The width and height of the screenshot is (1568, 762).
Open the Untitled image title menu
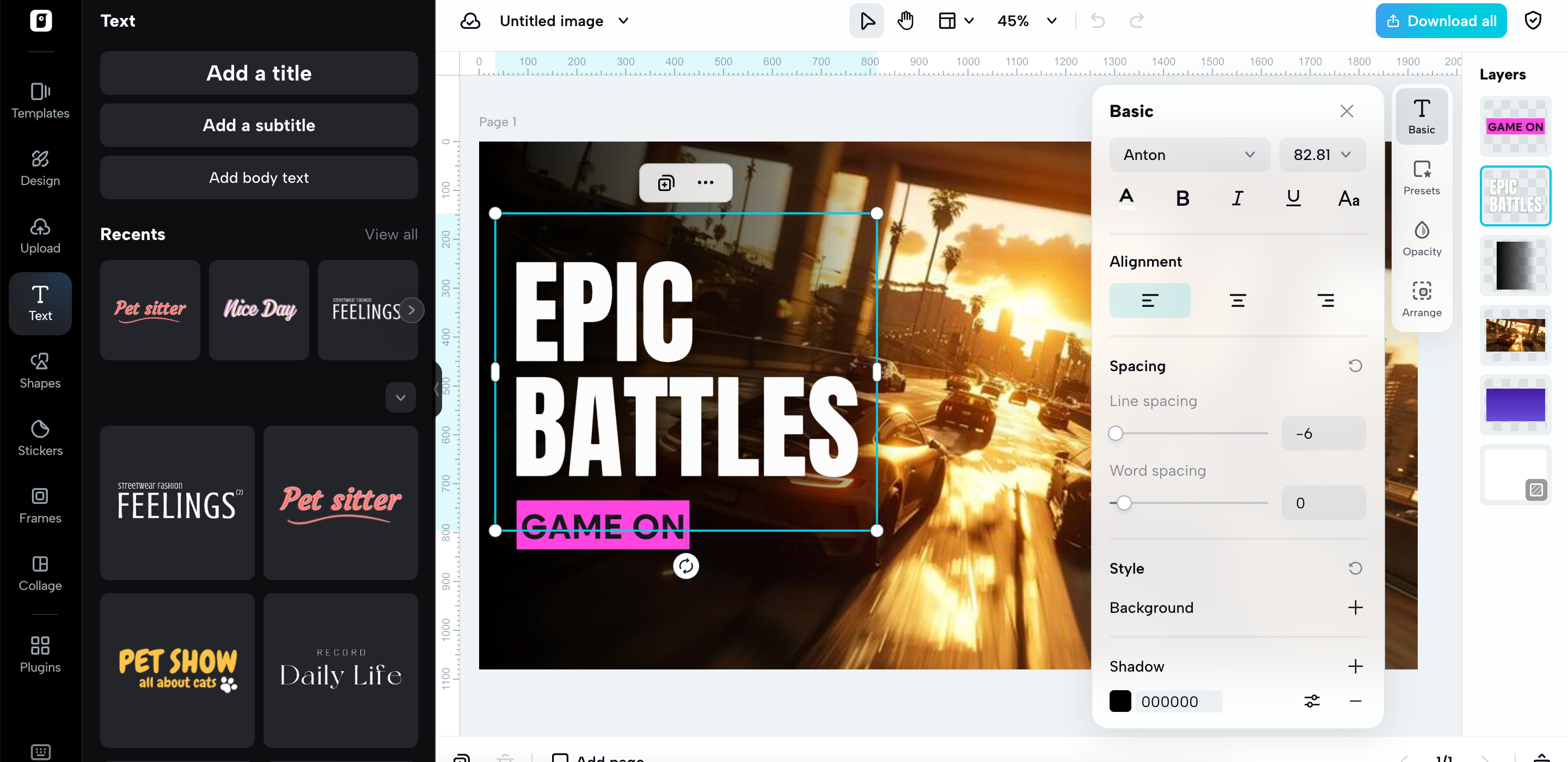tap(563, 20)
